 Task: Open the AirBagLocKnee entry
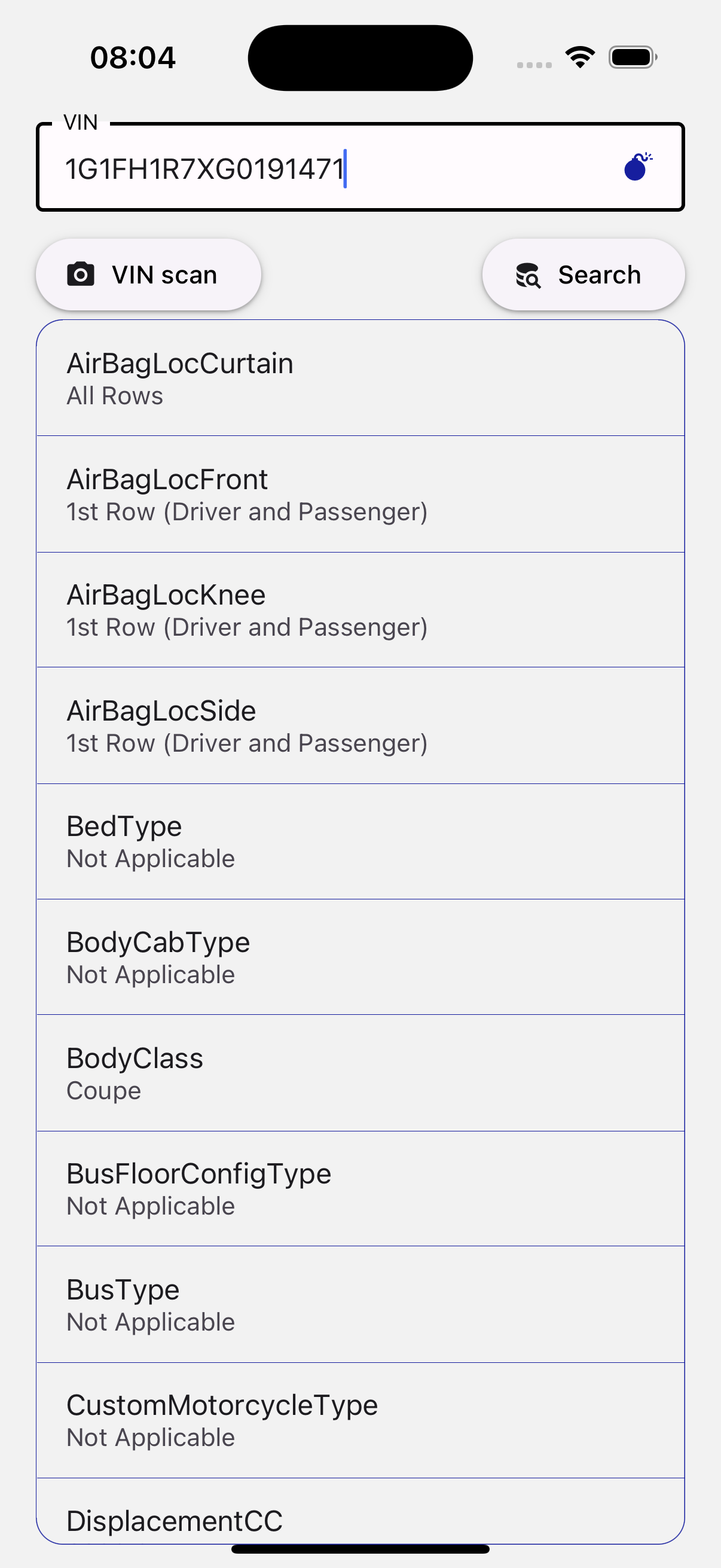pyautogui.click(x=360, y=610)
